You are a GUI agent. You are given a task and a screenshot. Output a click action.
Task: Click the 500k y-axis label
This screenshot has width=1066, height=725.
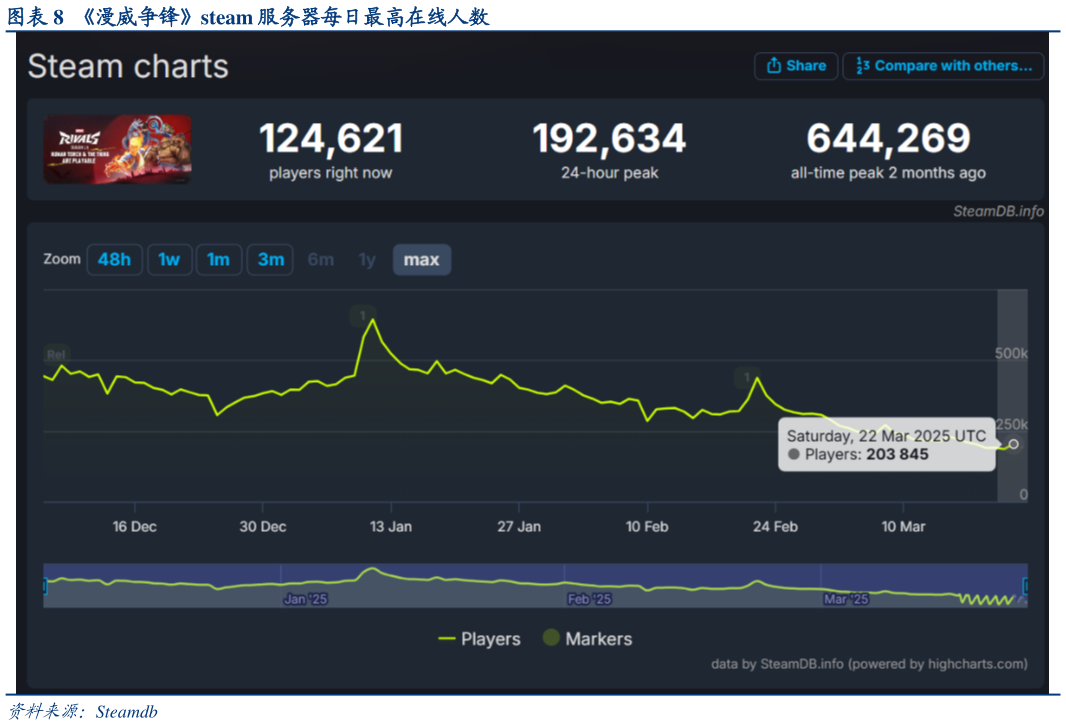1011,354
